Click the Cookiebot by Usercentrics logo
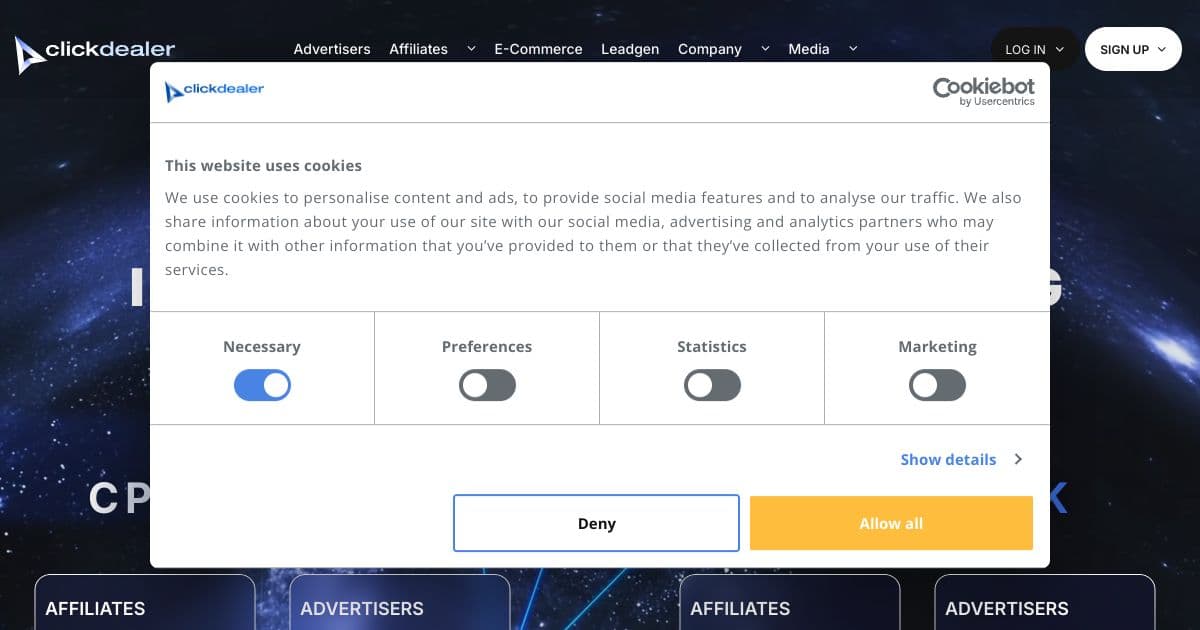The image size is (1200, 630). pyautogui.click(x=983, y=92)
